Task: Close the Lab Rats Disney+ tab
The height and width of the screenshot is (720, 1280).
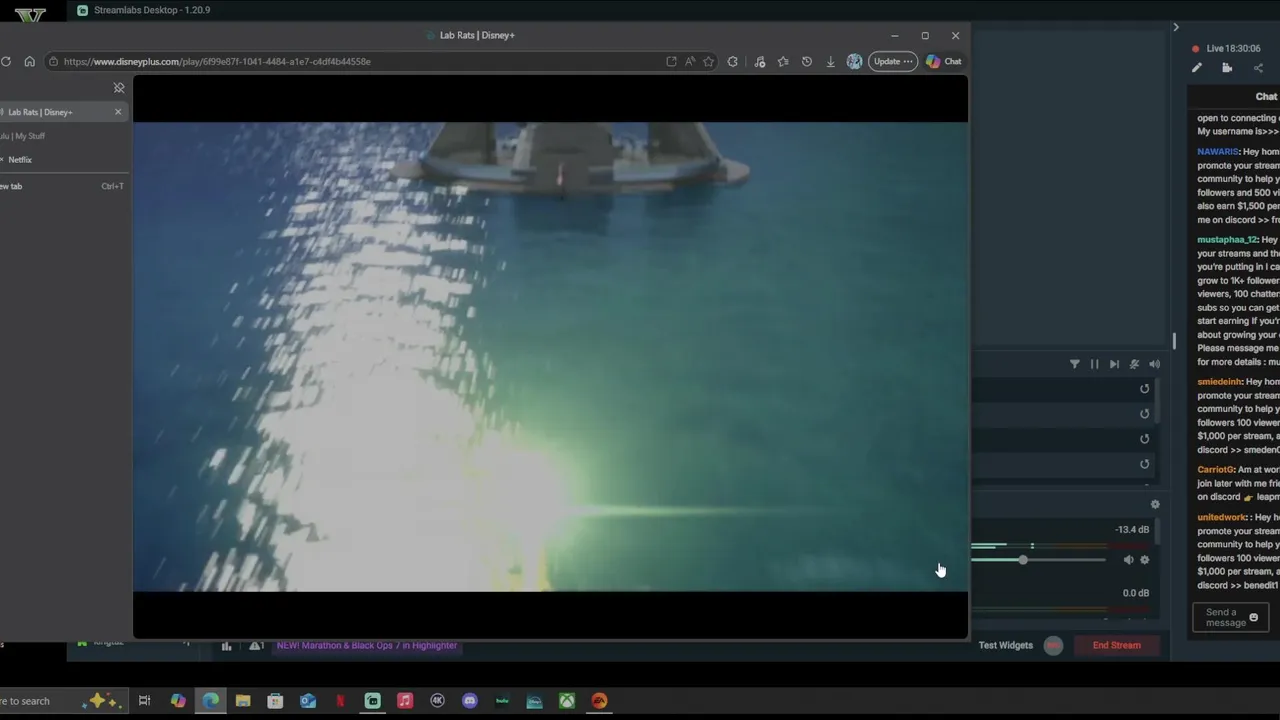Action: pos(118,112)
